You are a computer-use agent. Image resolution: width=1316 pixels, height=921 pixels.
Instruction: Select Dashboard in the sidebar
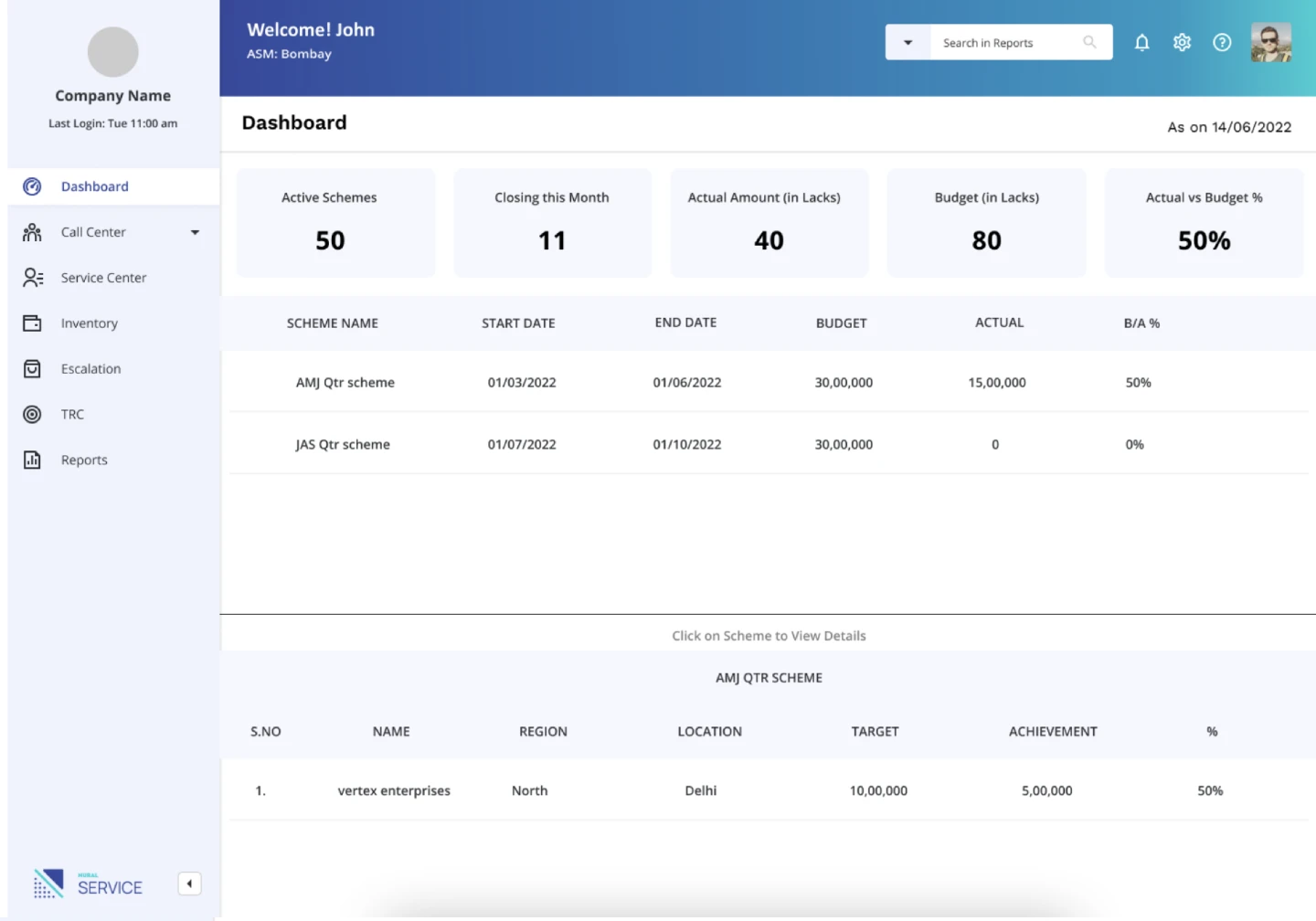pyautogui.click(x=113, y=186)
